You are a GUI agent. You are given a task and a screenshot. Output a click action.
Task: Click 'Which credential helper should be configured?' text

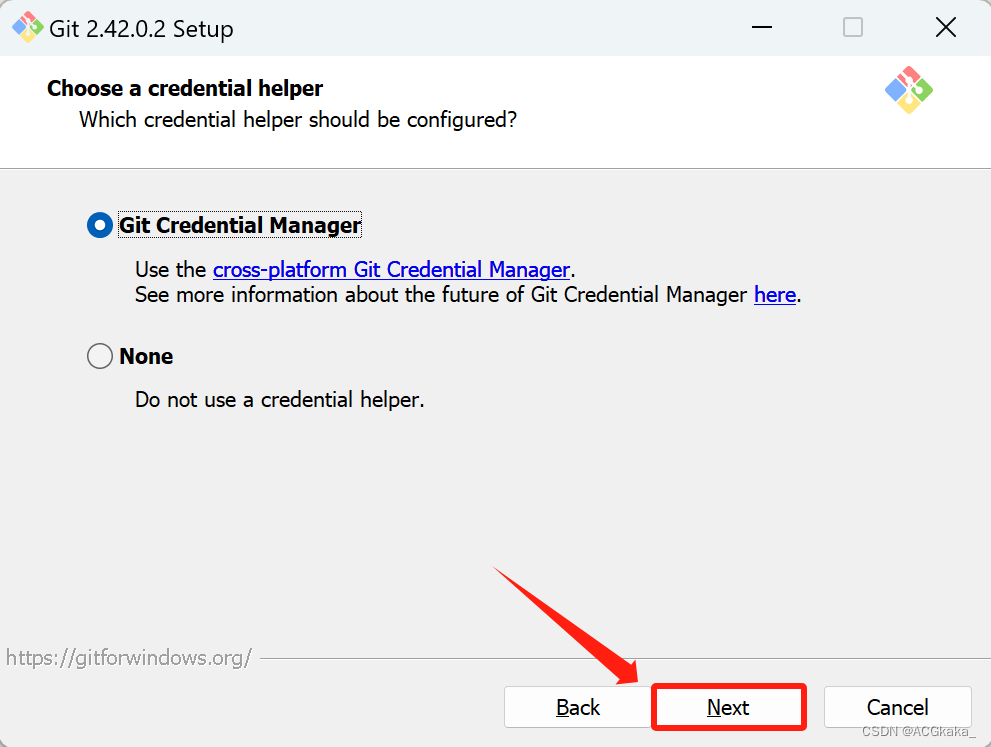(298, 120)
